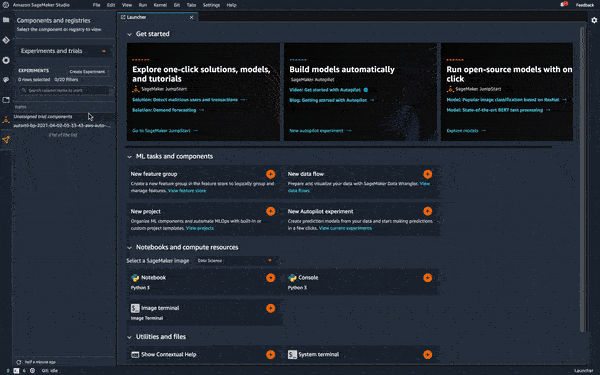This screenshot has width=600, height=375.
Task: Open Running Terminals and Kernels sidebar icon
Action: point(6,60)
